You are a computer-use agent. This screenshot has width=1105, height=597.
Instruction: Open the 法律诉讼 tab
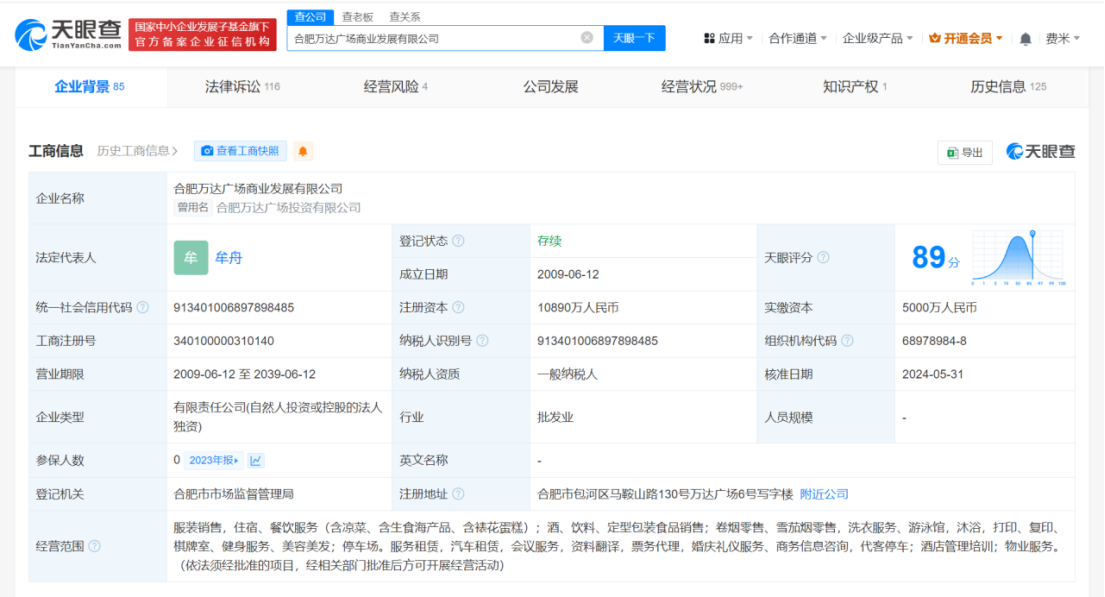[x=227, y=87]
